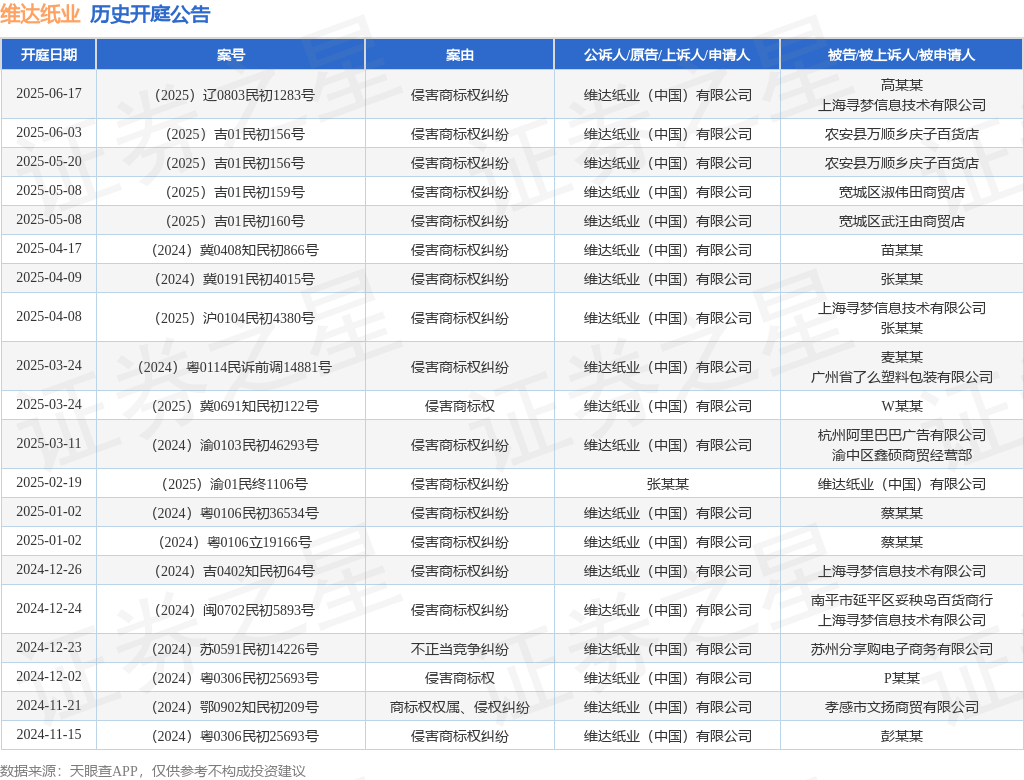The width and height of the screenshot is (1024, 780).
Task: Select the date 2025-04-09
Action: pyautogui.click(x=49, y=278)
